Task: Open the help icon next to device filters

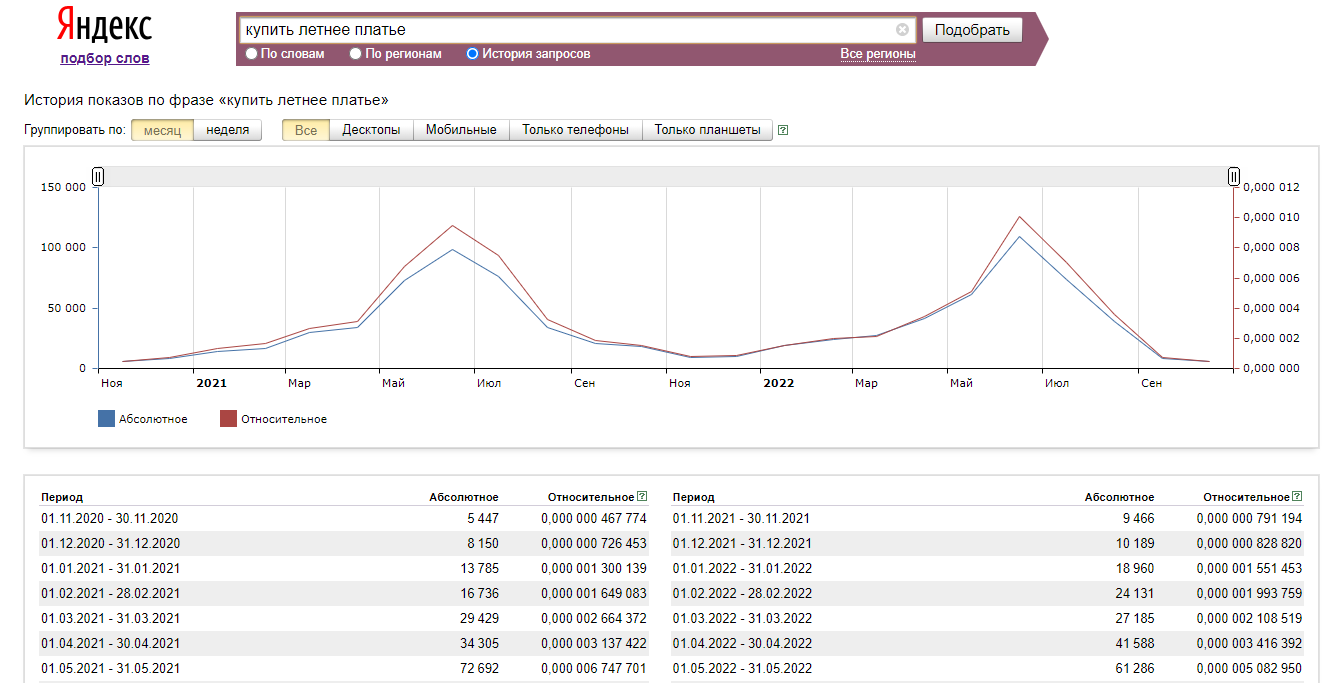Action: click(x=783, y=130)
